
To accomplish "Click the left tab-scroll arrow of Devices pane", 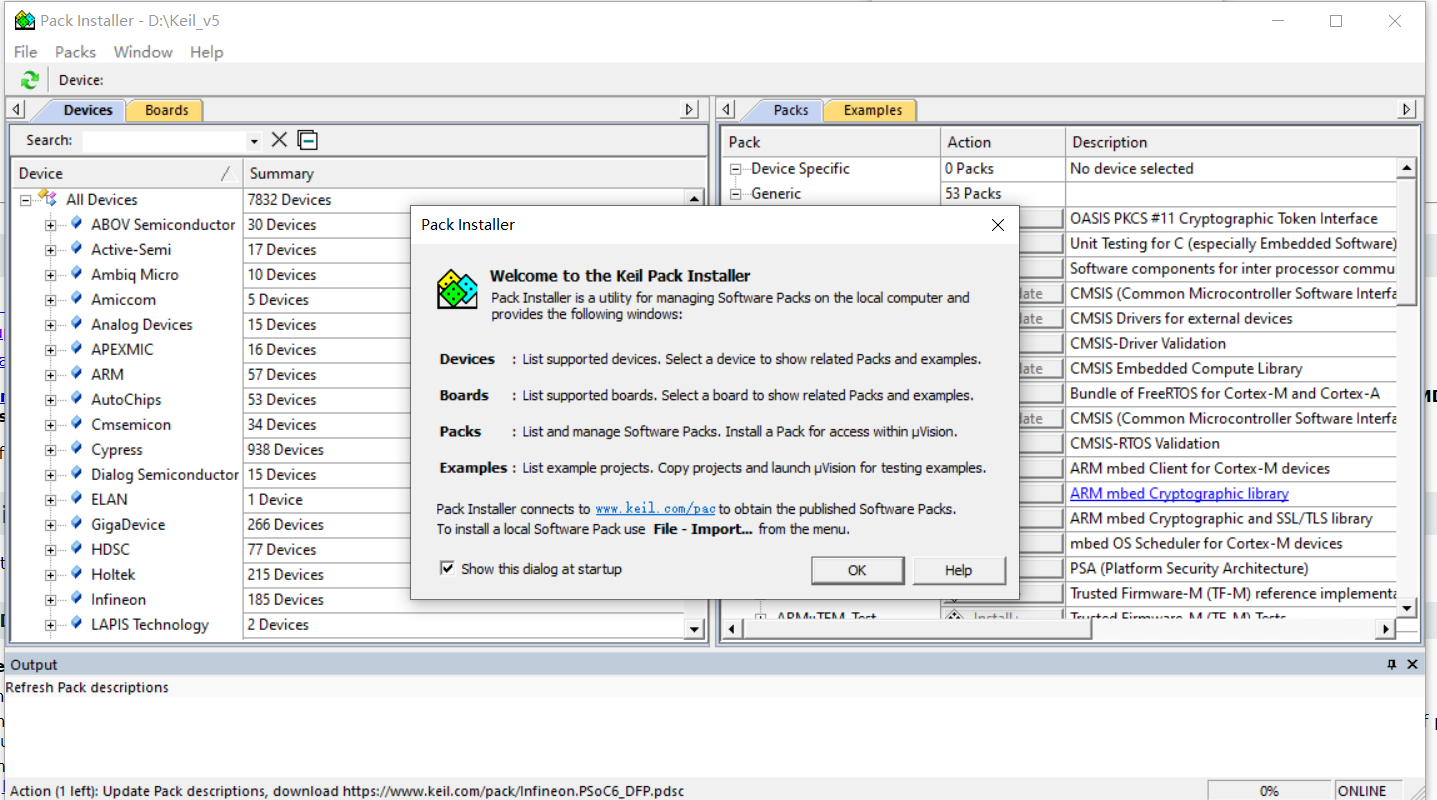I will pos(17,109).
